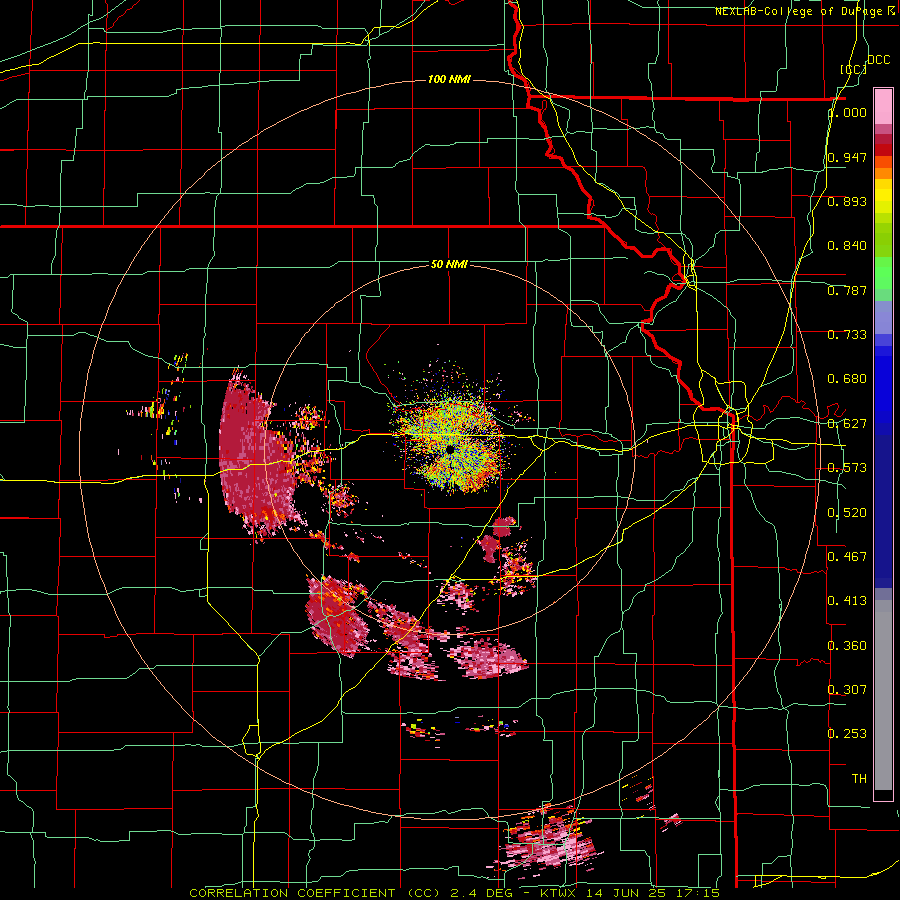The image size is (900, 900).
Task: Click the 0.413 legend value
Action: click(847, 601)
